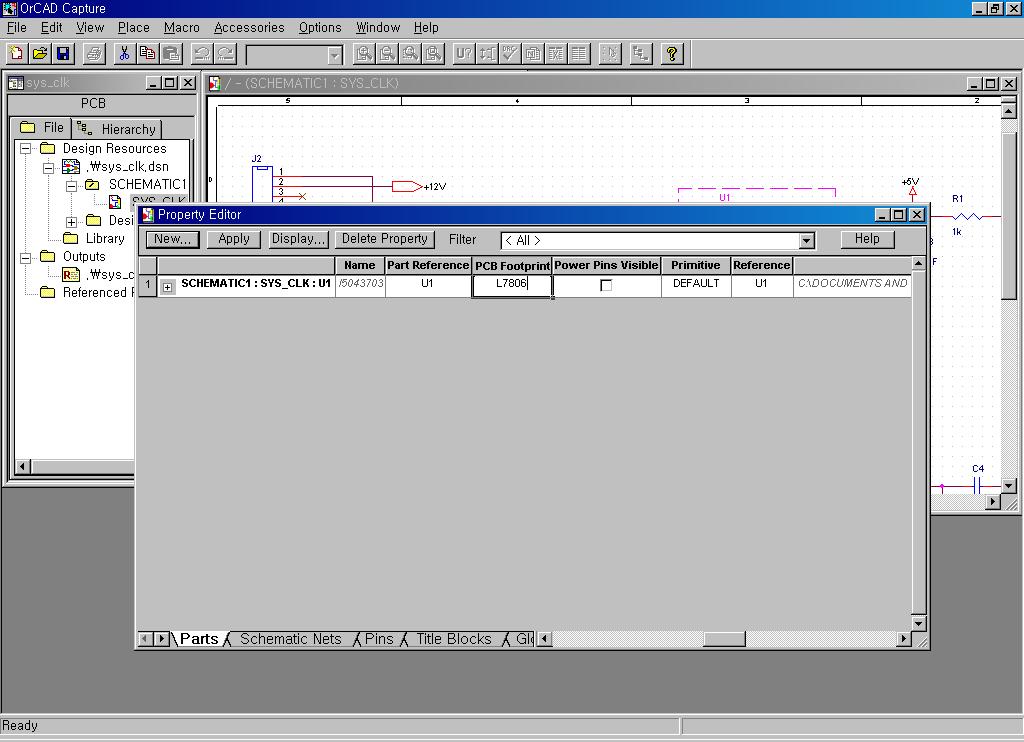The image size is (1024, 742).
Task: Click the Display... button
Action: (x=298, y=239)
